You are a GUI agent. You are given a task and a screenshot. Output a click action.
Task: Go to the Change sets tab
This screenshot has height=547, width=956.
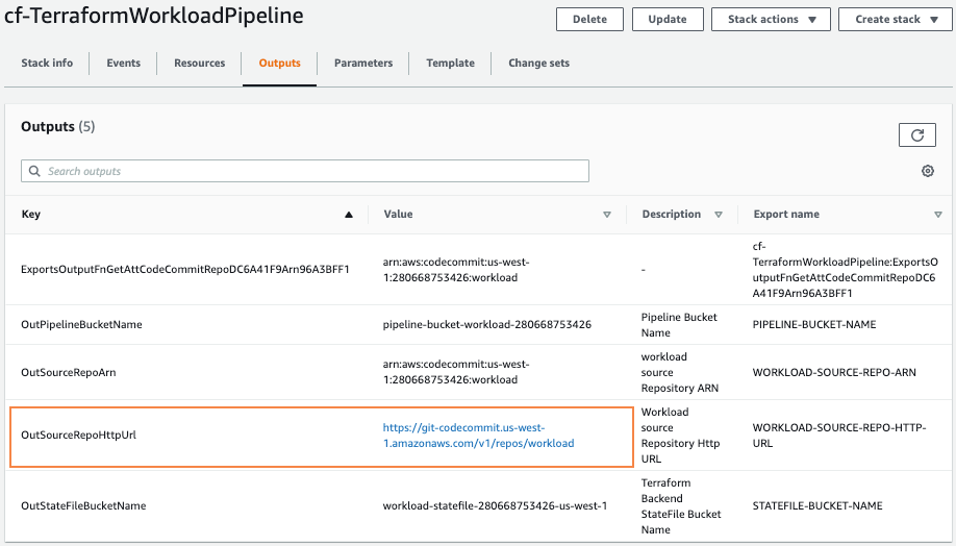[539, 63]
